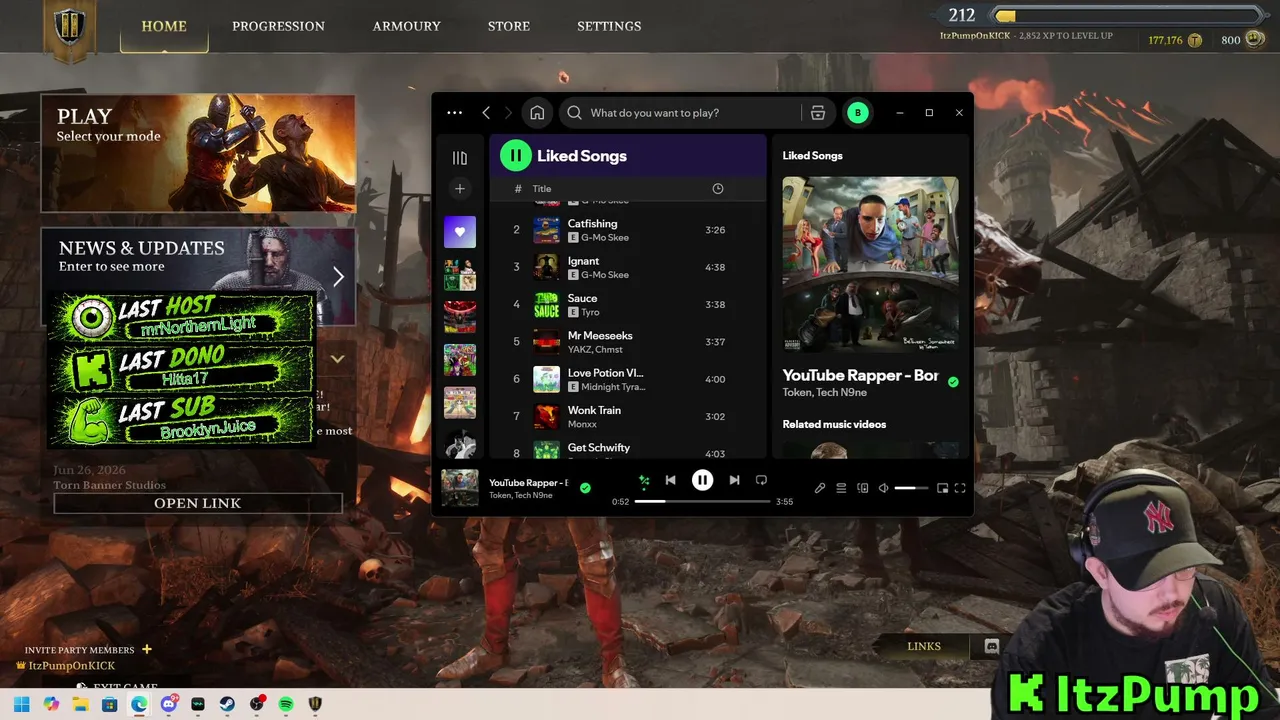Image resolution: width=1280 pixels, height=720 pixels.
Task: Open the Liked Songs heart tile in sidebar
Action: (460, 232)
